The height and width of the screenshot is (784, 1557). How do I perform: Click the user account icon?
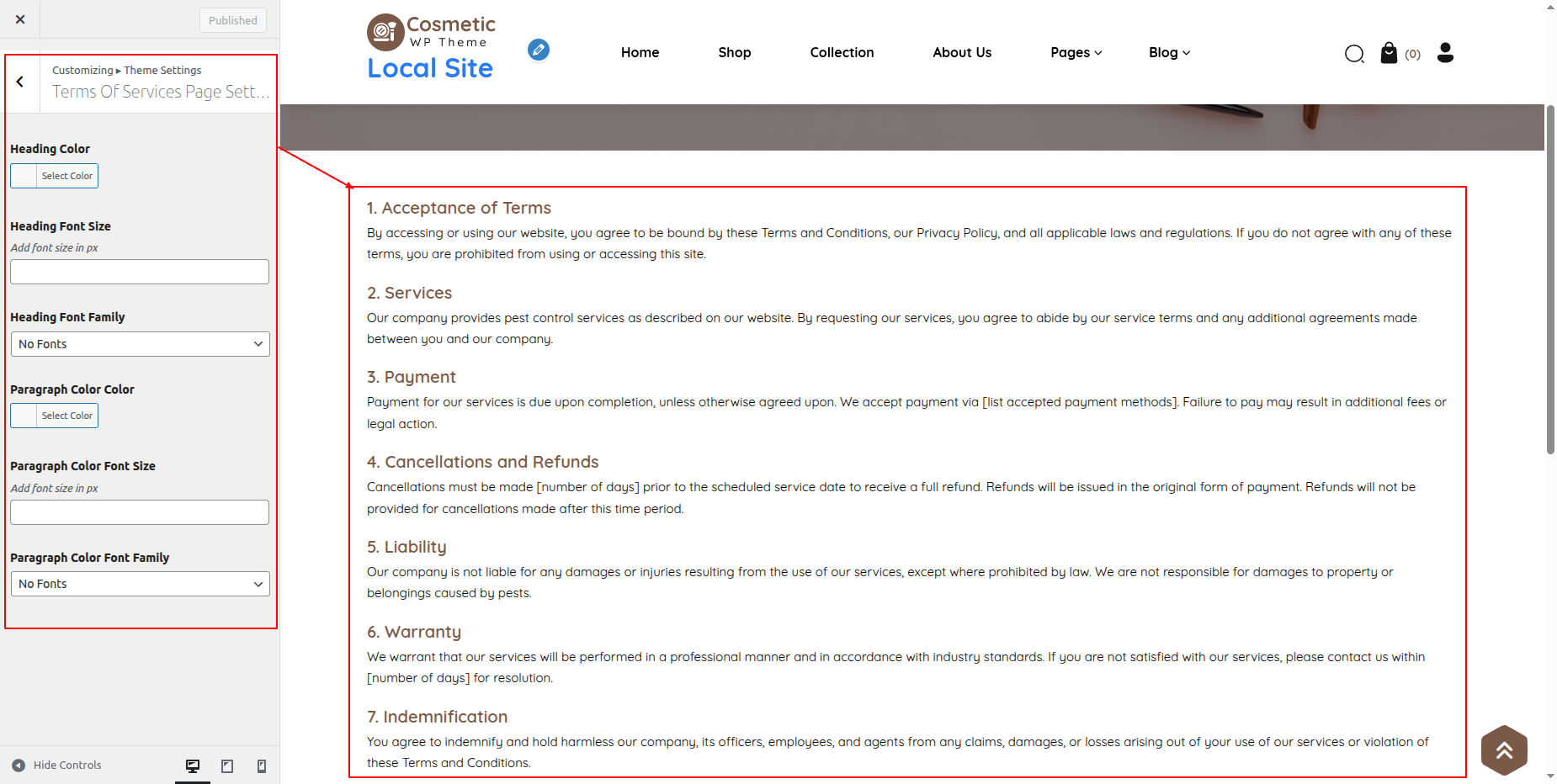[x=1445, y=53]
